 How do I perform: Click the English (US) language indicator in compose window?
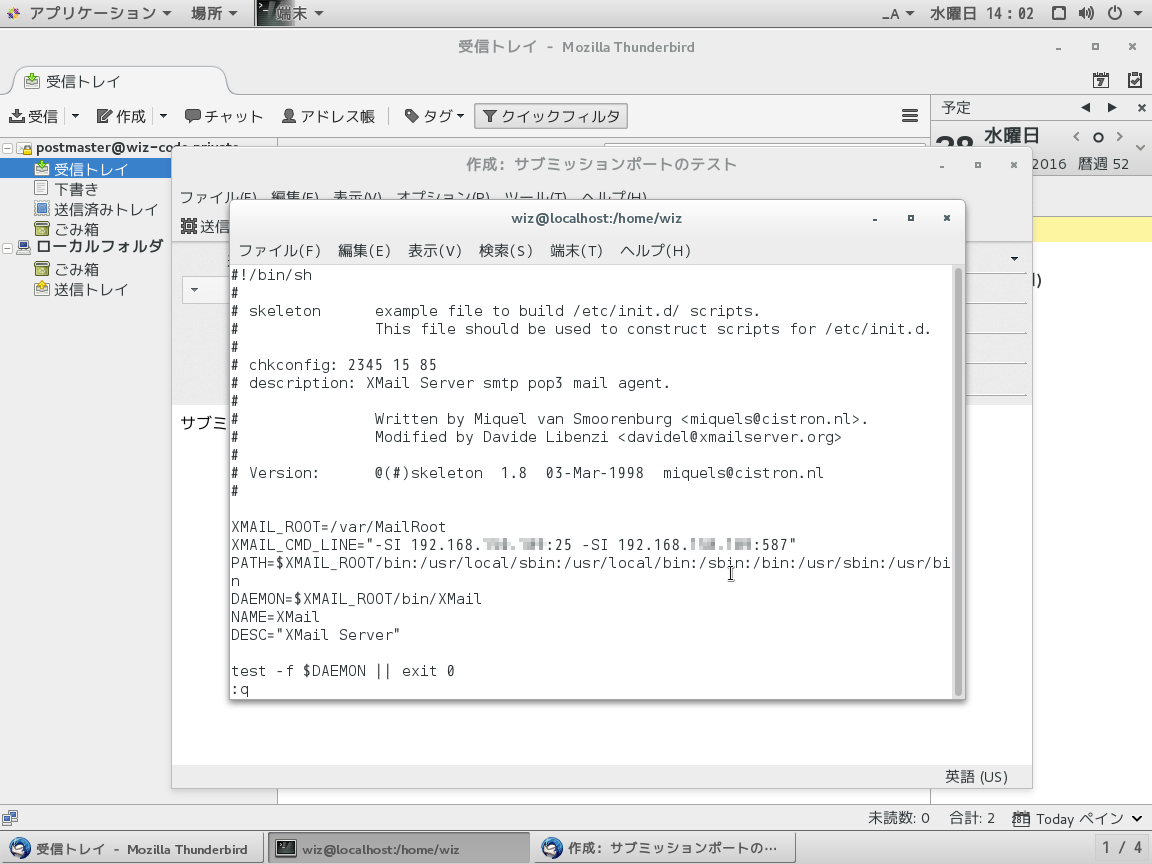tap(976, 777)
